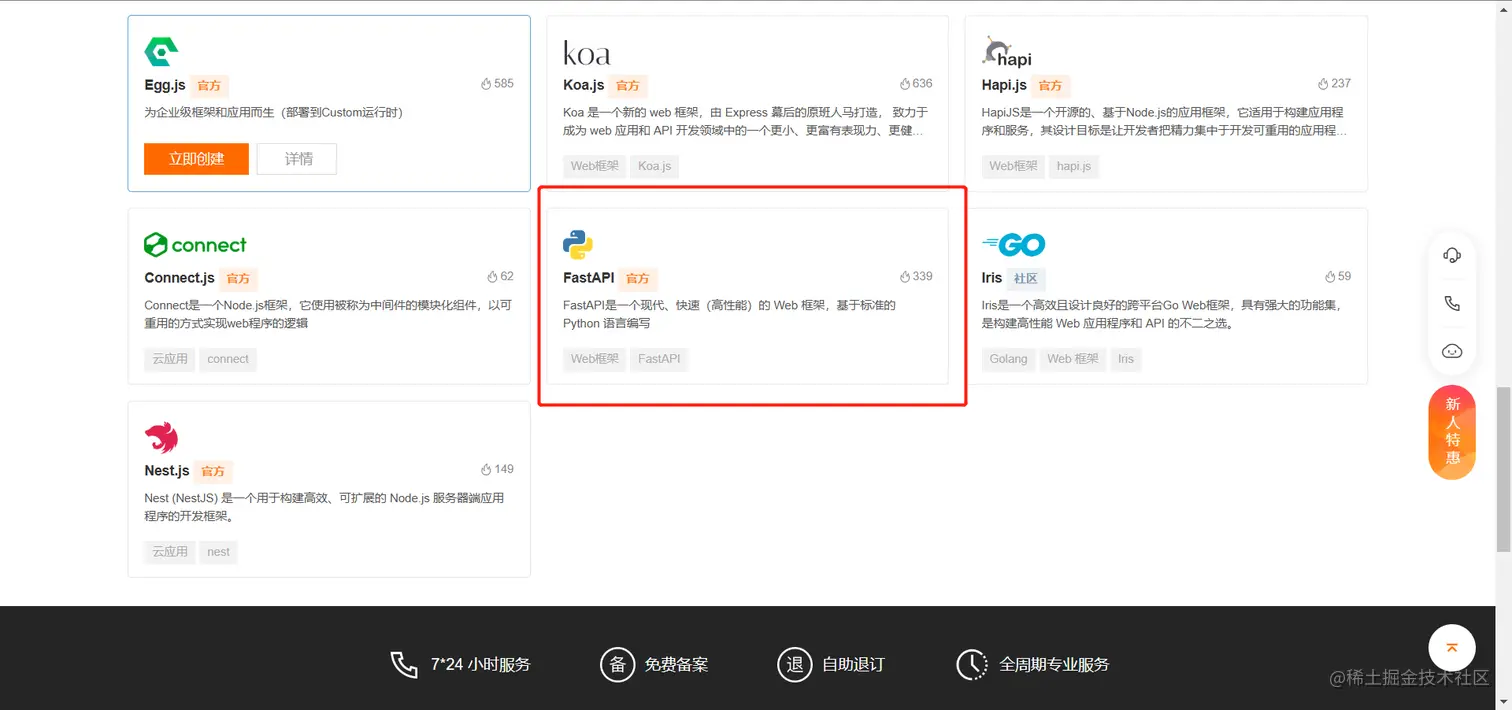The height and width of the screenshot is (710, 1512).
Task: Click the GO logo on Iris card
Action: (x=1013, y=245)
